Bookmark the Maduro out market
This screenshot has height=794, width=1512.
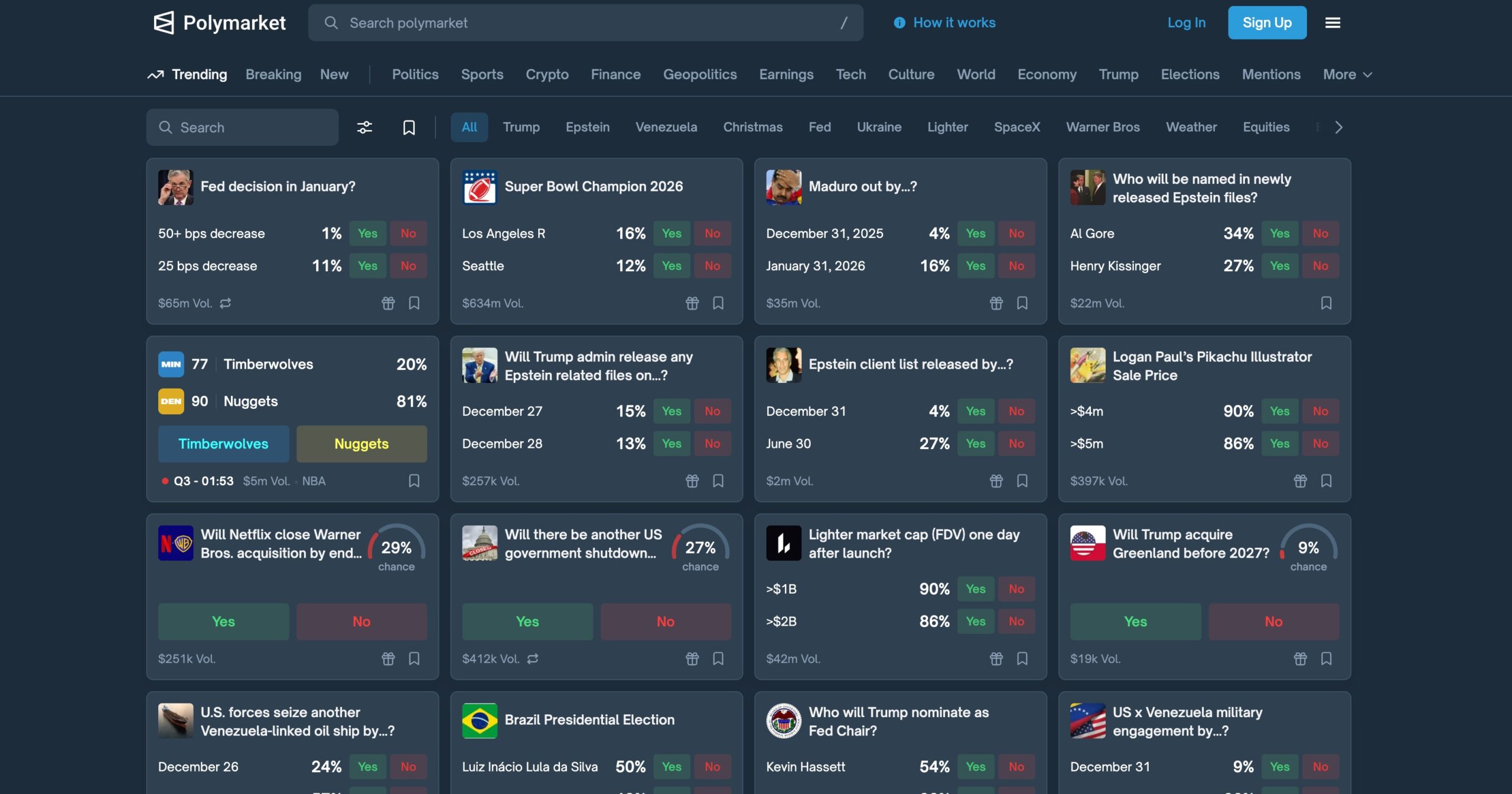[1022, 303]
